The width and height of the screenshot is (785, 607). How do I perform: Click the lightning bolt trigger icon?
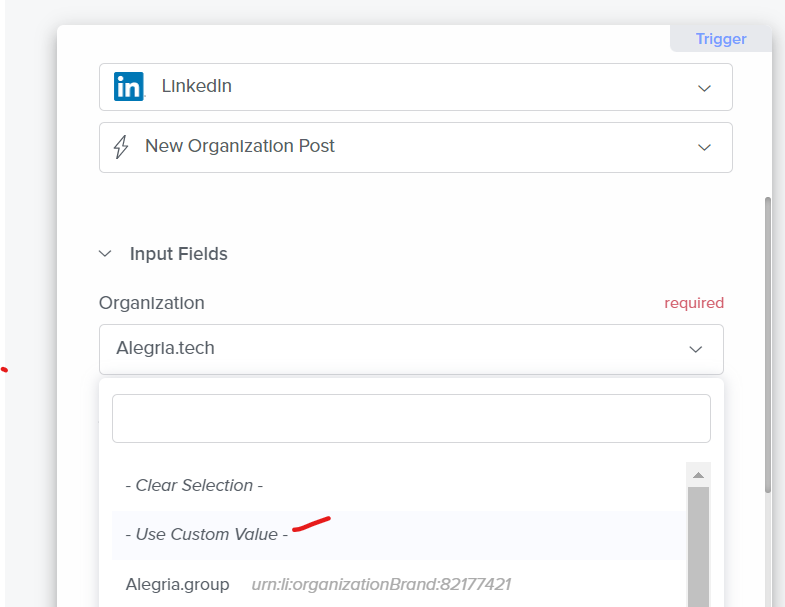[121, 147]
